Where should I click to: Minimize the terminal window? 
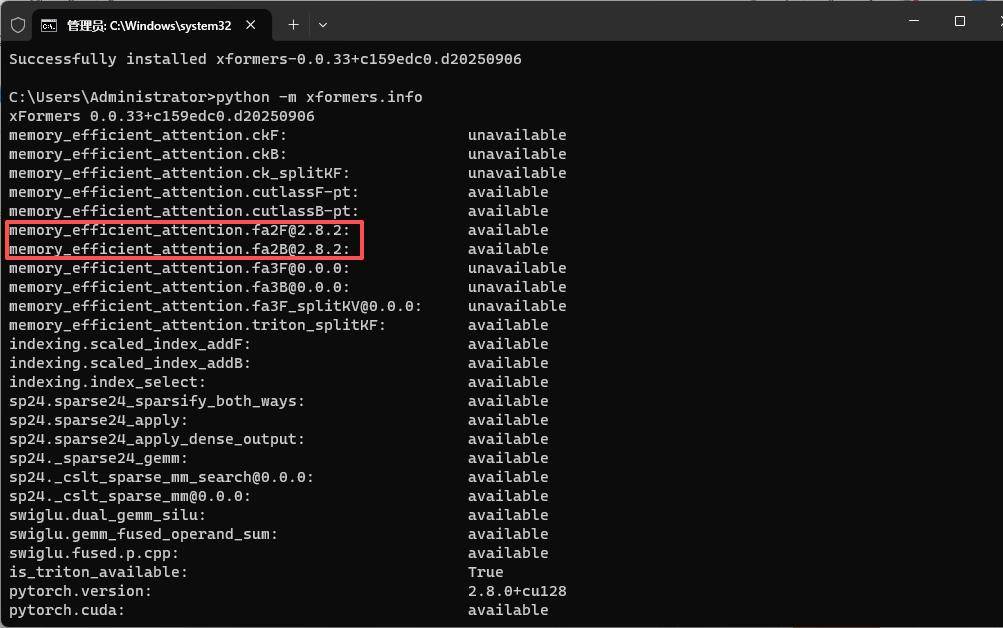915,18
